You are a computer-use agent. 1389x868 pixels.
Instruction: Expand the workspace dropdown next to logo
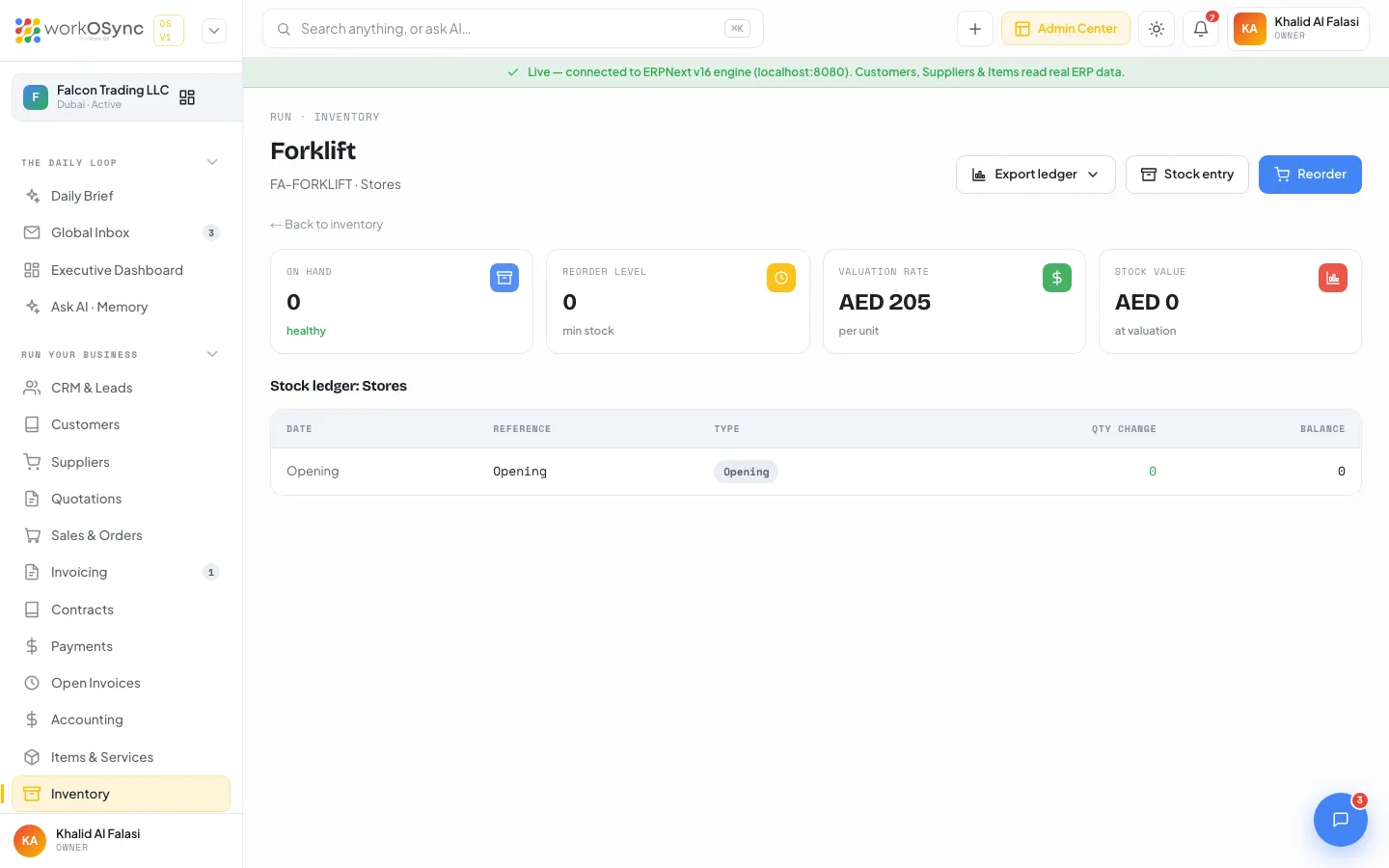(x=214, y=30)
